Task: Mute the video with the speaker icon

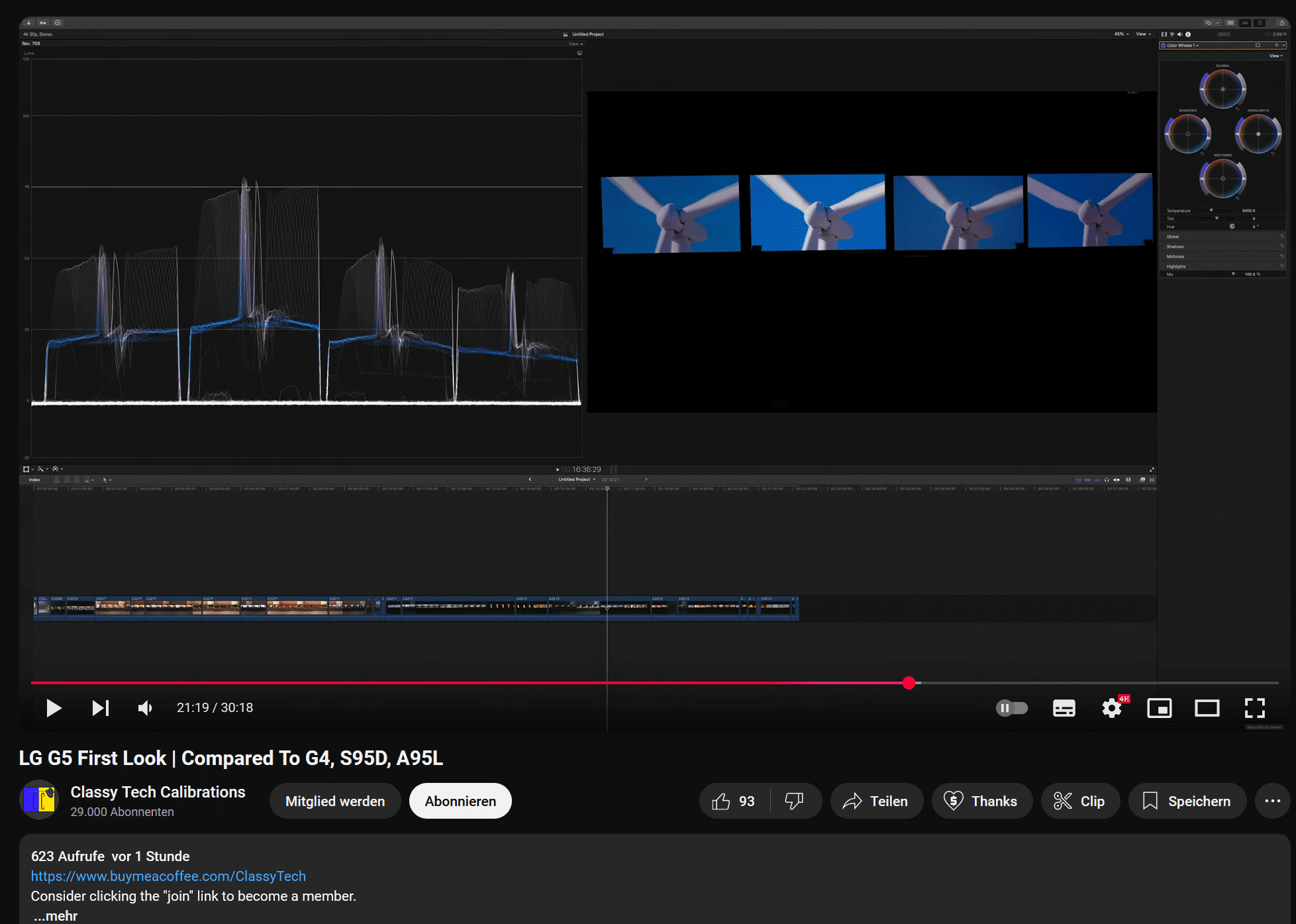Action: [145, 708]
